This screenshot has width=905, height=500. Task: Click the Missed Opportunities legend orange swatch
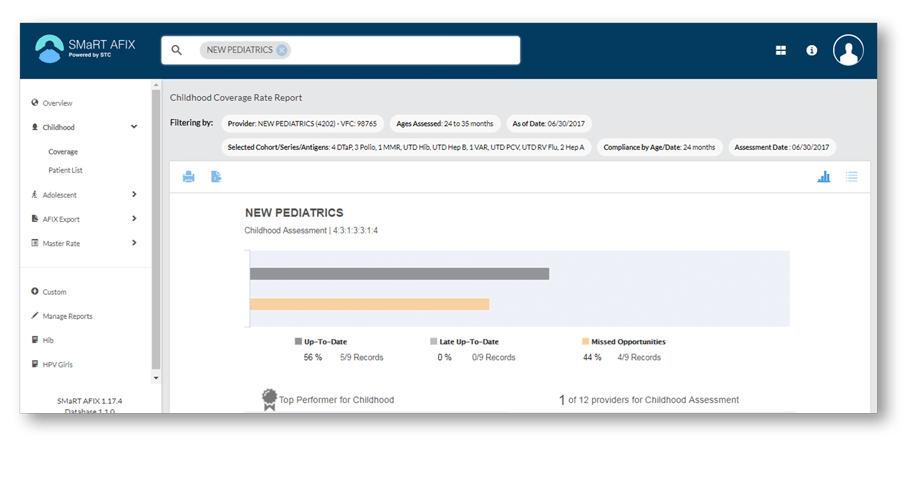point(586,342)
